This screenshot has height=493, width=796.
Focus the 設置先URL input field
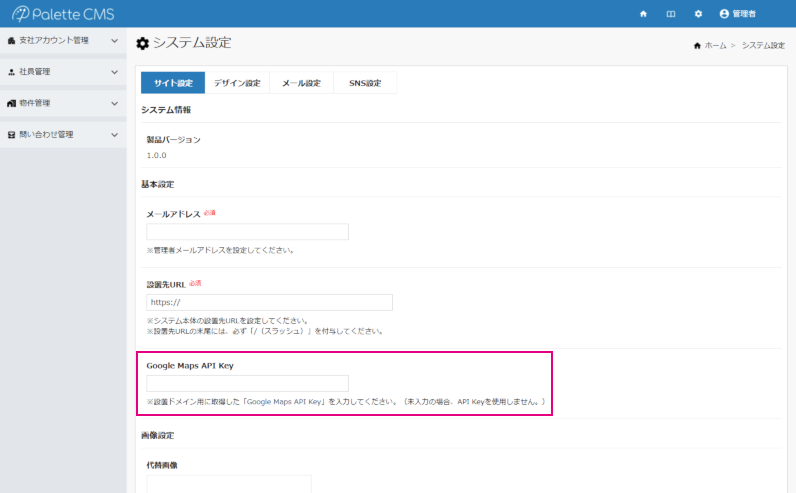tap(269, 302)
